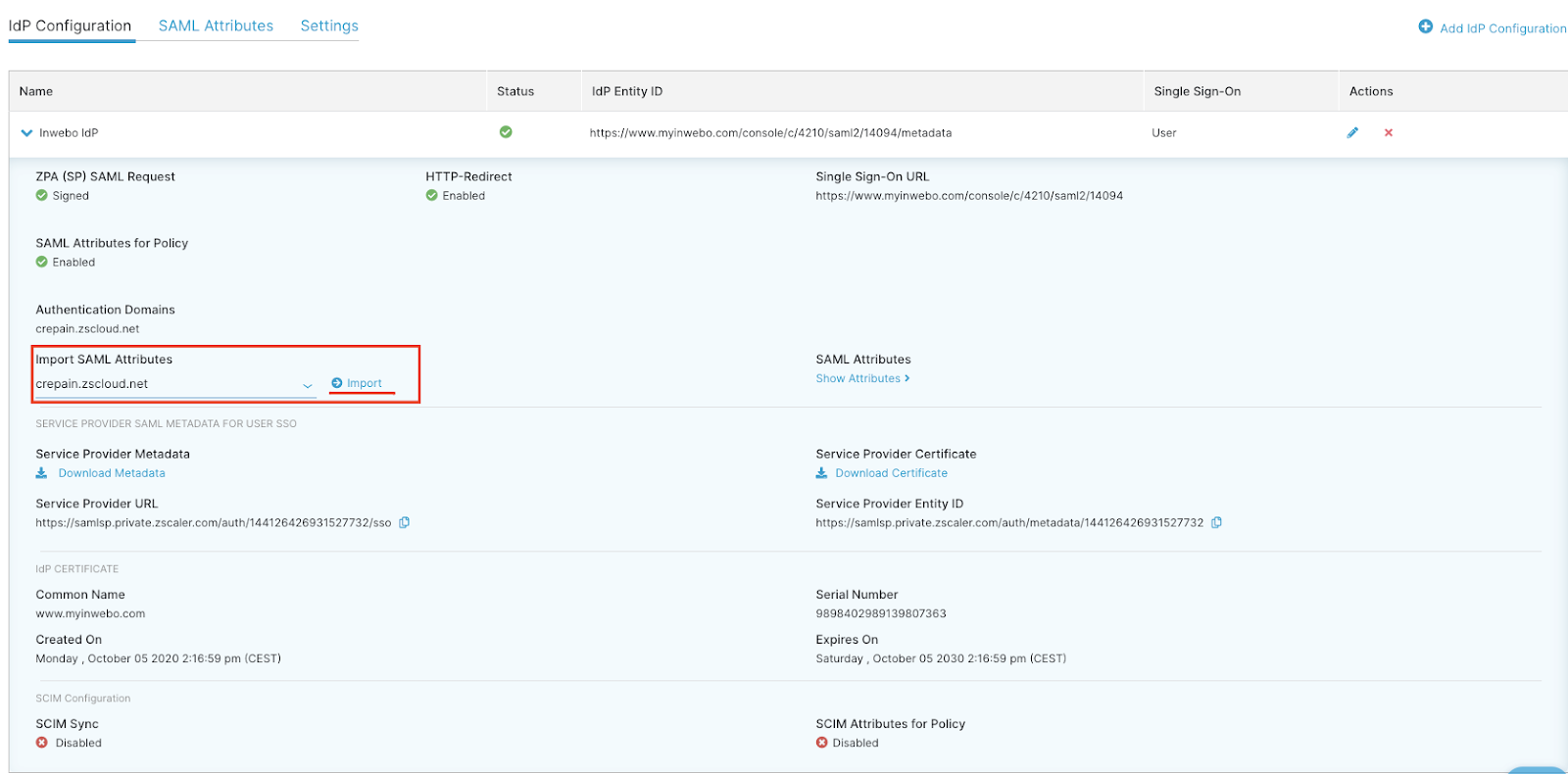1568x774 pixels.
Task: Open the Settings tab
Action: tap(329, 25)
